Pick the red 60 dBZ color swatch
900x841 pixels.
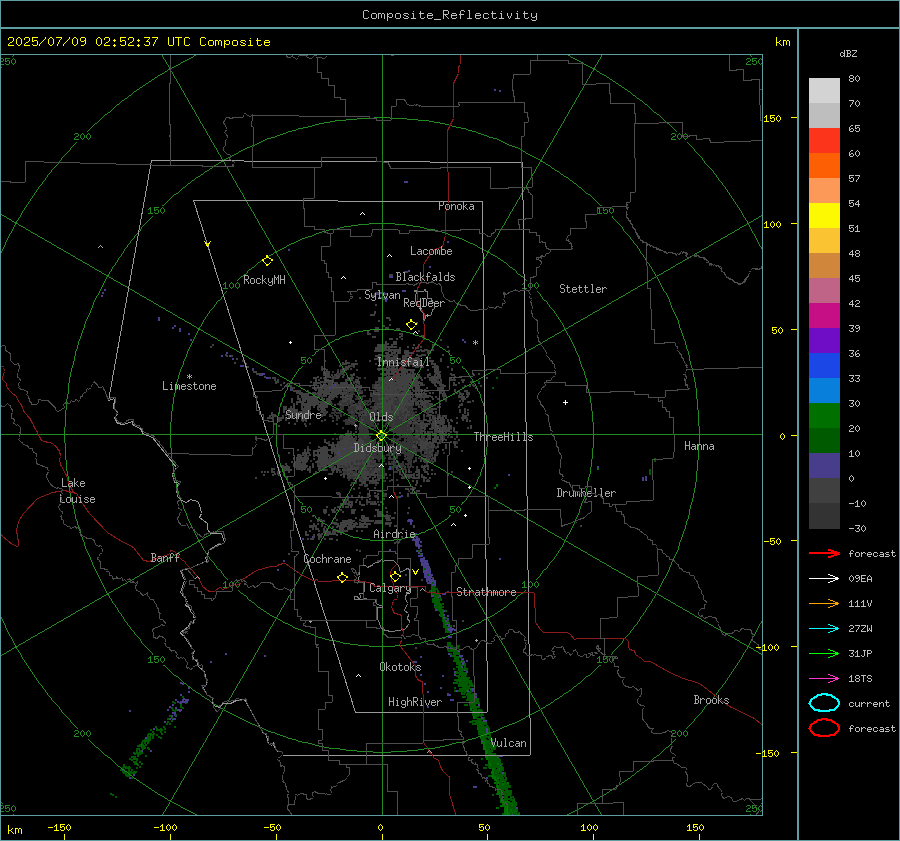[x=824, y=141]
